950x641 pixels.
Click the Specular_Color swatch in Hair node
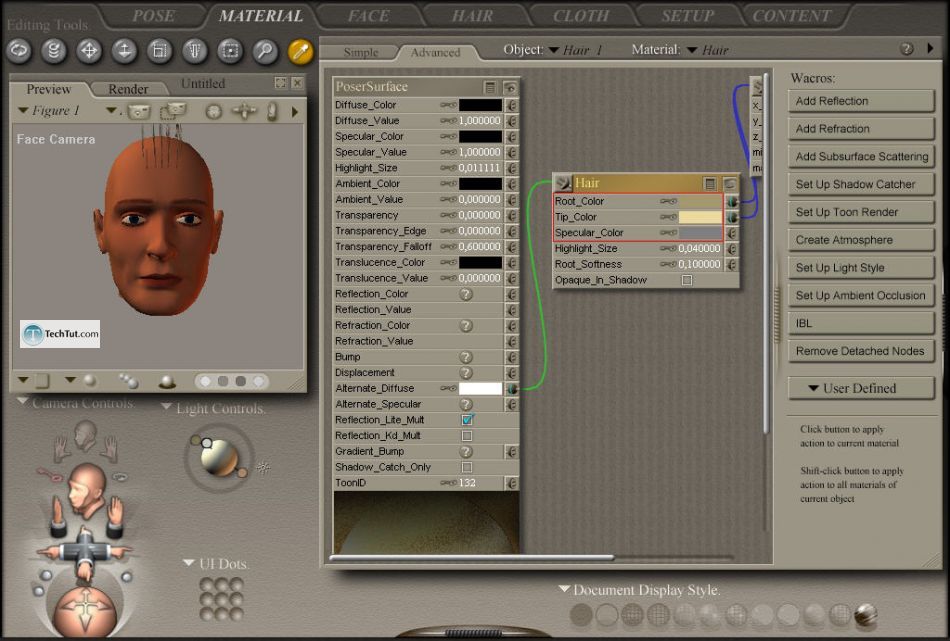700,233
